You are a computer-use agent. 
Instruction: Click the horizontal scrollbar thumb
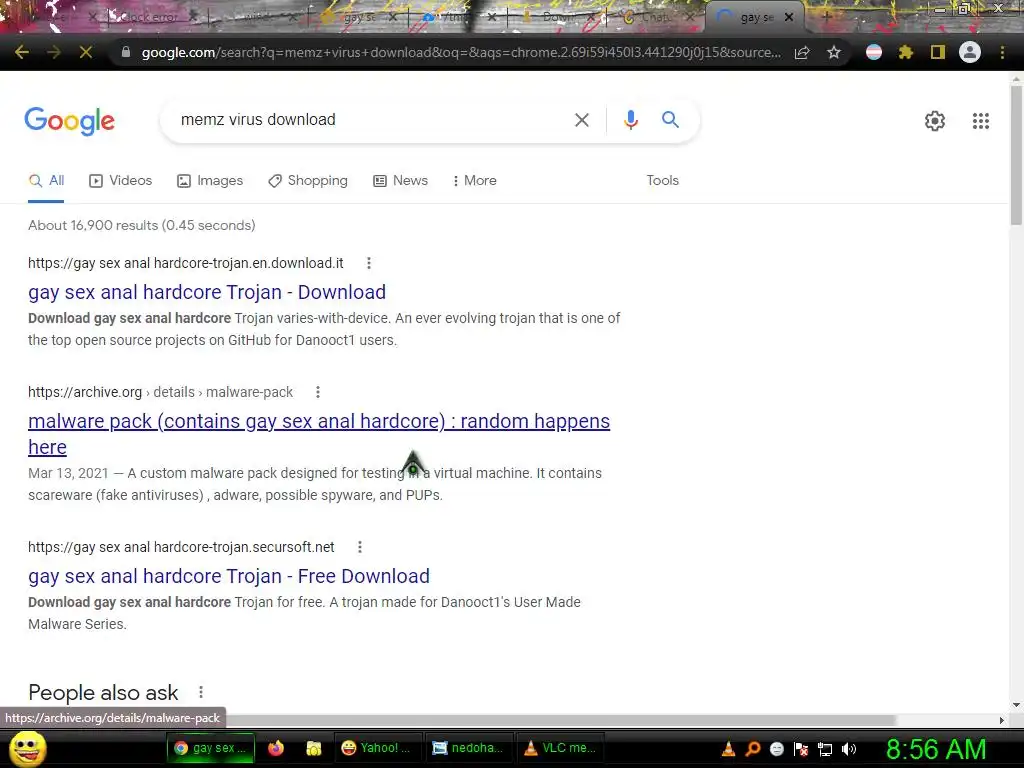(562, 720)
